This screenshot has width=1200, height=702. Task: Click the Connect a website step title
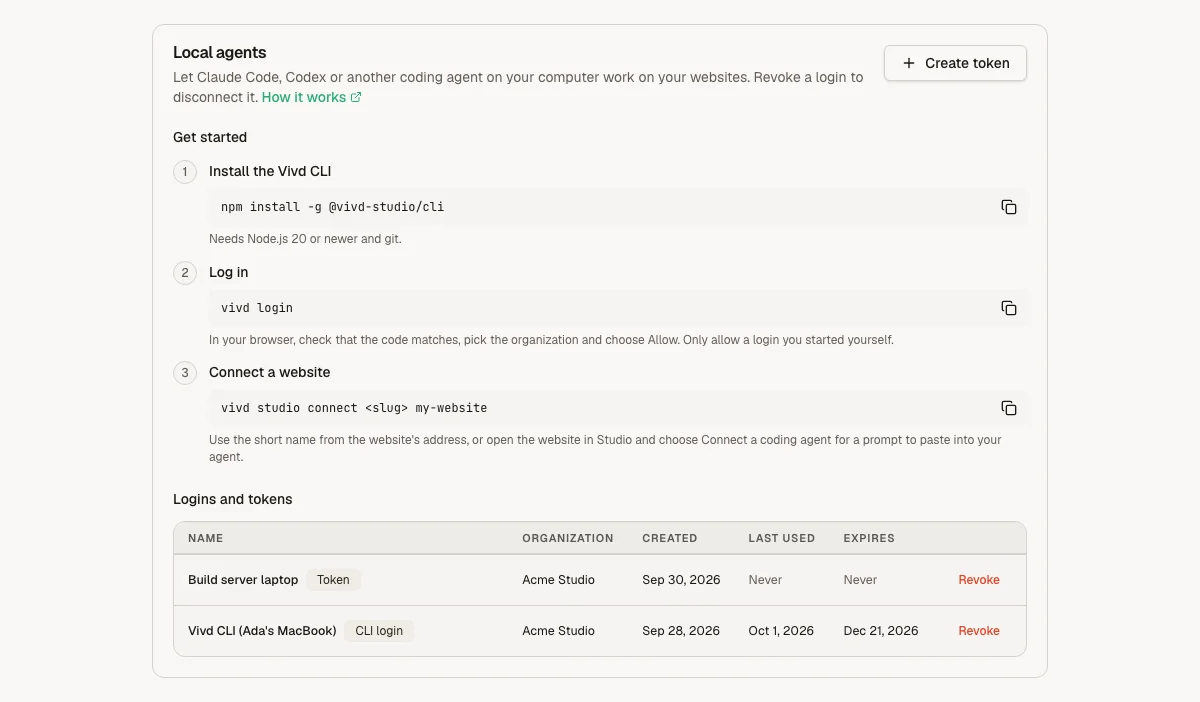[x=269, y=372]
